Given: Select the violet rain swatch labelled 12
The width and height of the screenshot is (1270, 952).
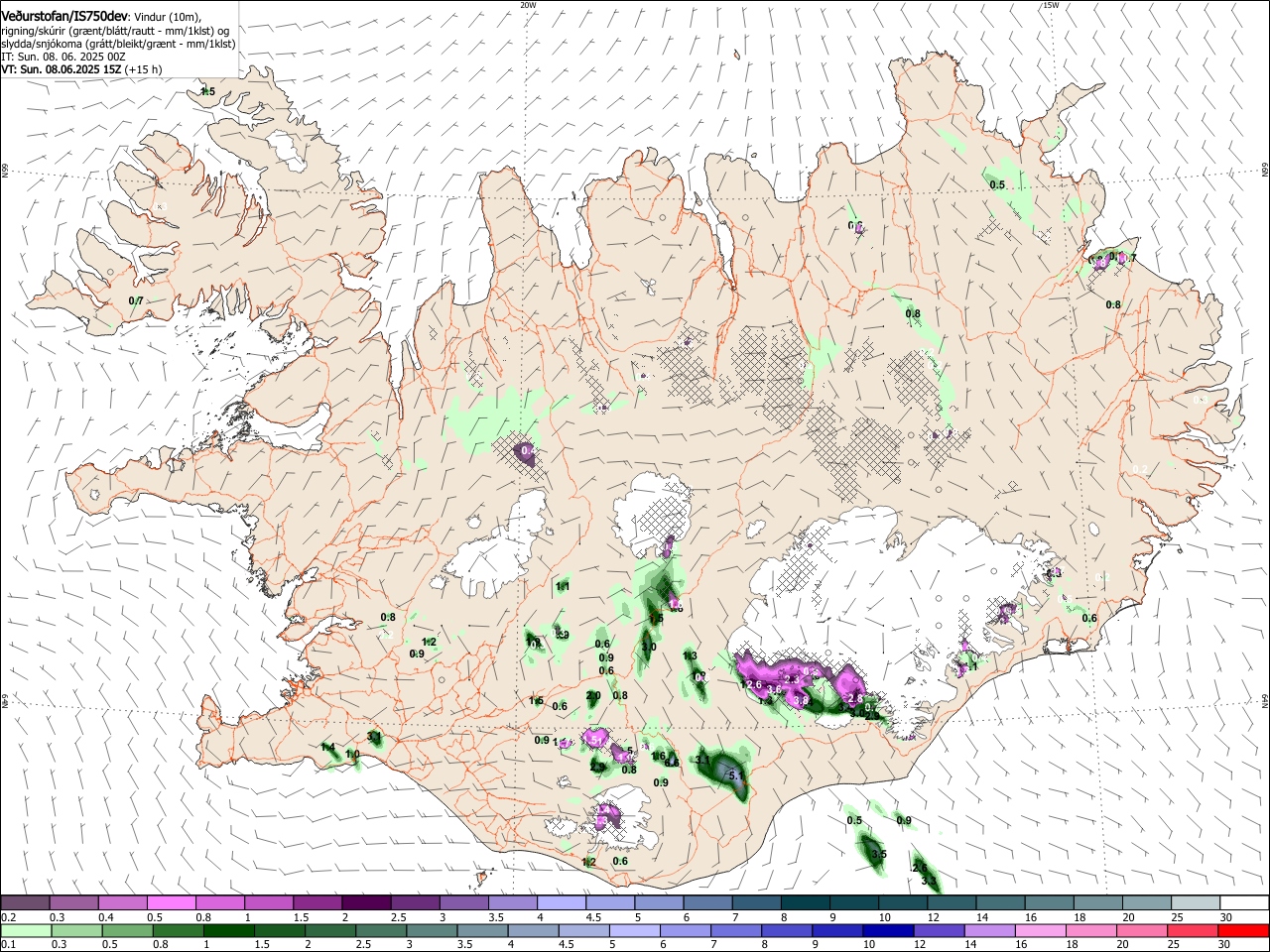Looking at the screenshot, I should tap(939, 930).
